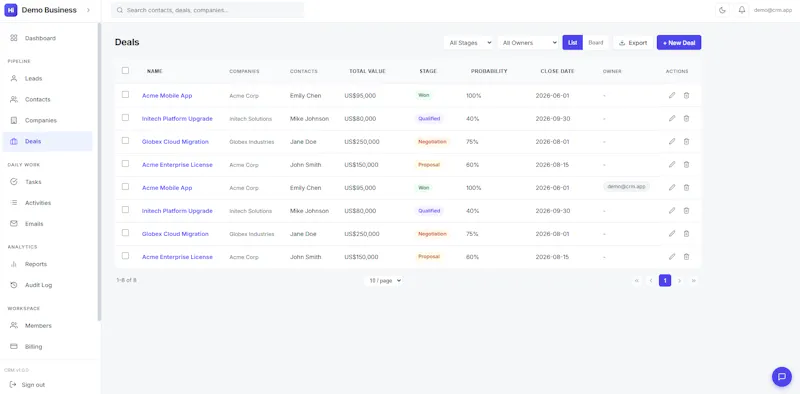Click the search contacts, deals, companies field
The height and width of the screenshot is (394, 800).
pos(208,10)
